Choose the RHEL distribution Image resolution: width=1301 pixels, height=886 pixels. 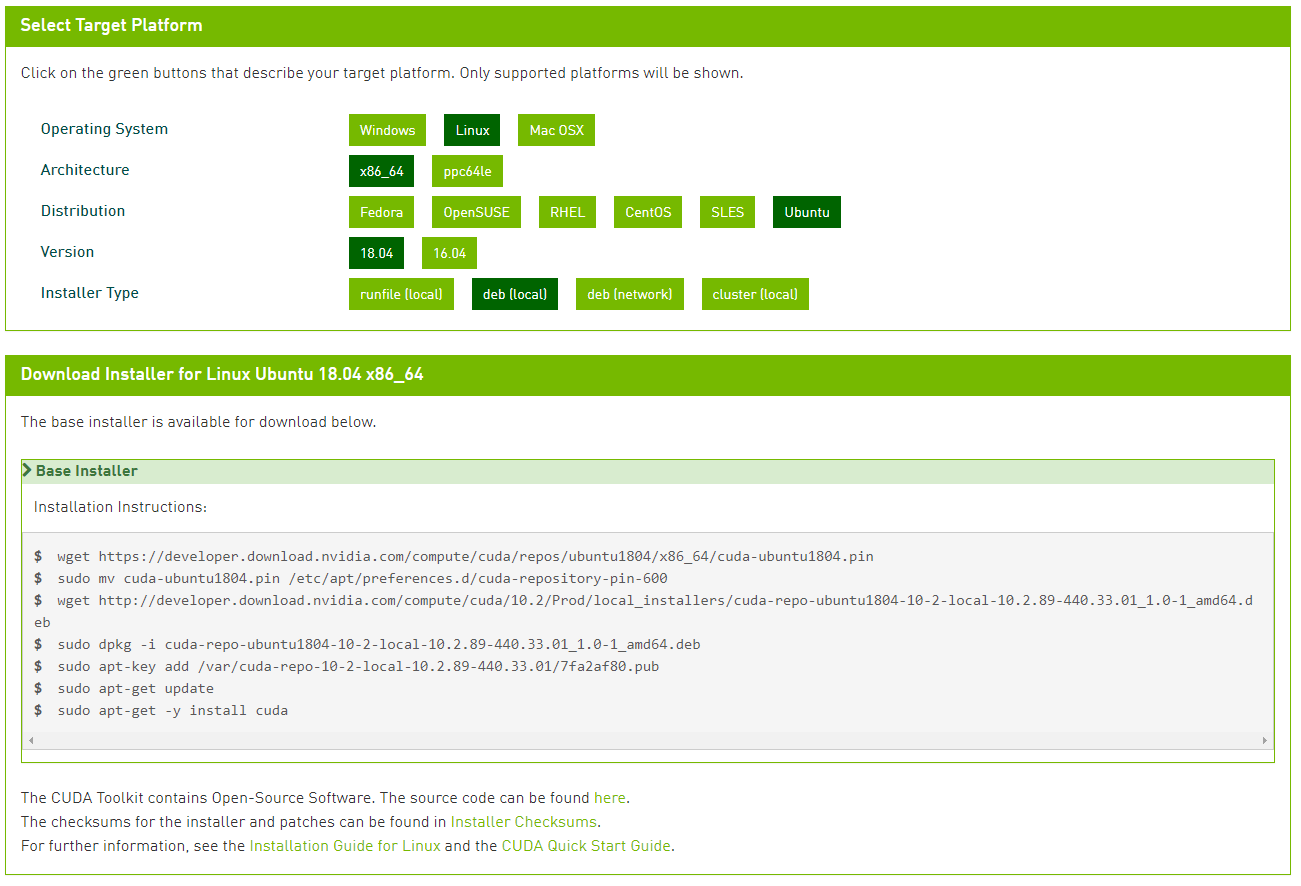(567, 212)
